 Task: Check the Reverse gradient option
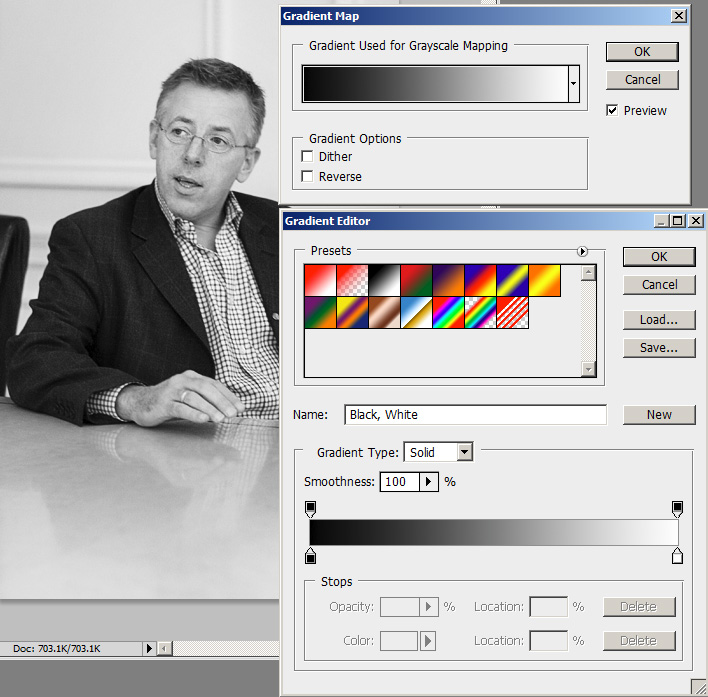pos(308,177)
